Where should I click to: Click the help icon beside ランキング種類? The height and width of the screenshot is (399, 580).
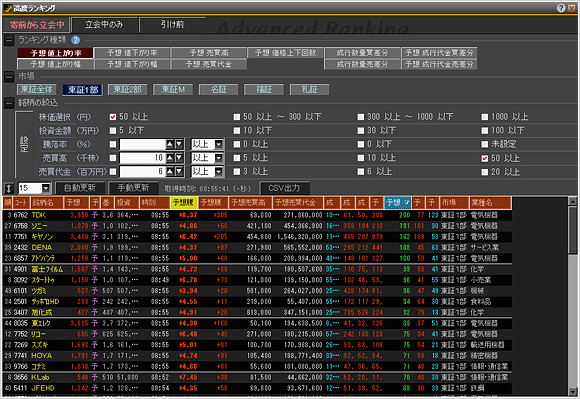75,40
